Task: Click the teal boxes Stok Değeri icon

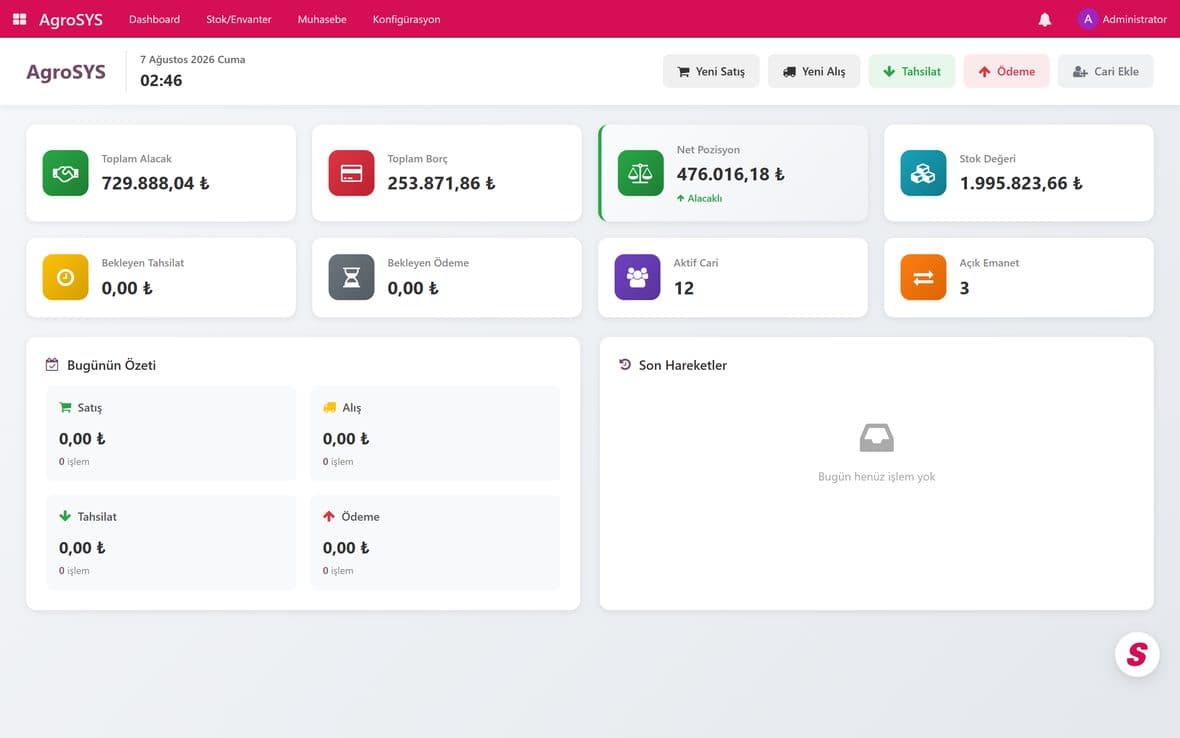Action: [x=923, y=173]
